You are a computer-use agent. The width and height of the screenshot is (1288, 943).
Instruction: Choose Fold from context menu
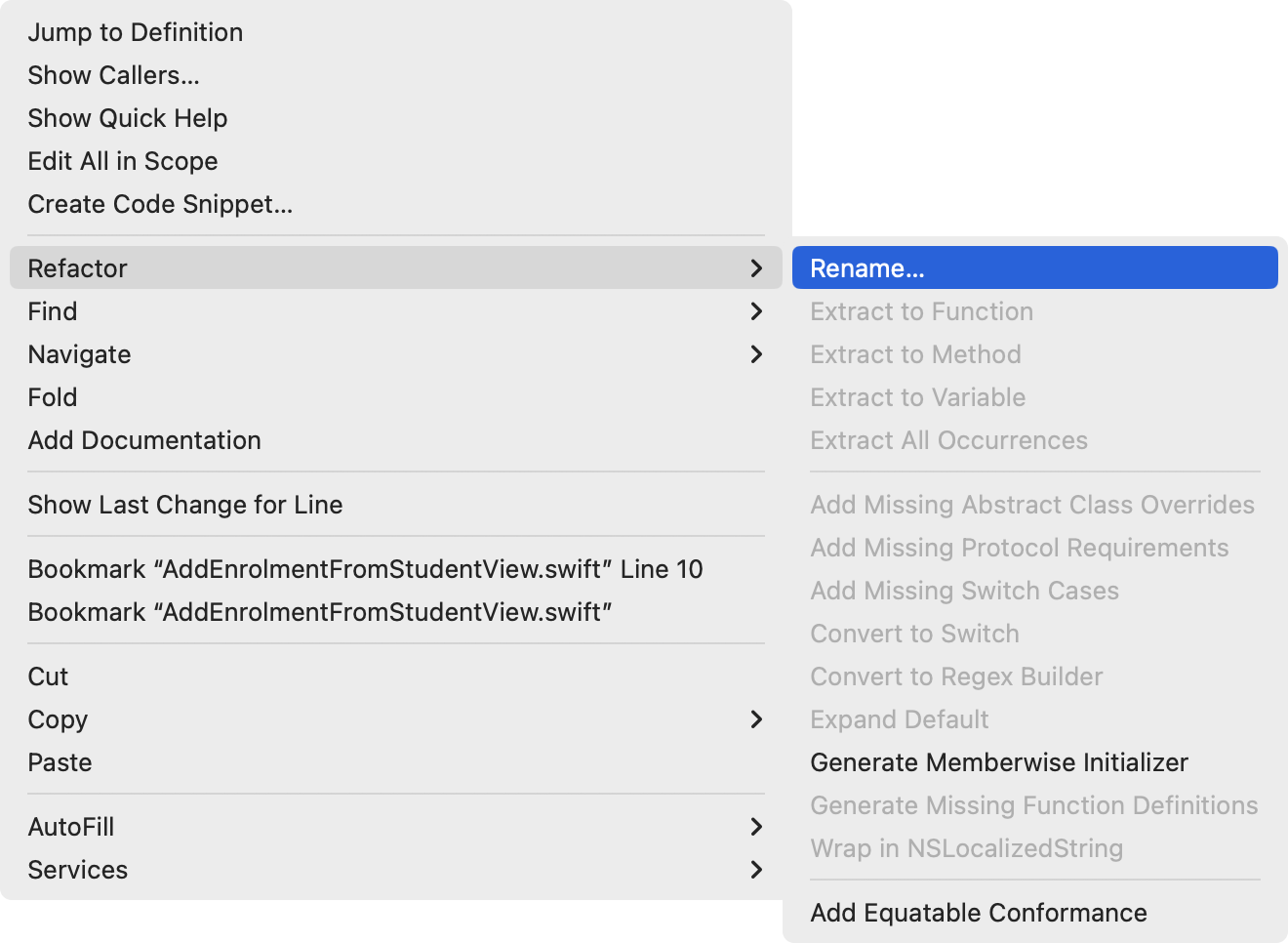pyautogui.click(x=53, y=397)
